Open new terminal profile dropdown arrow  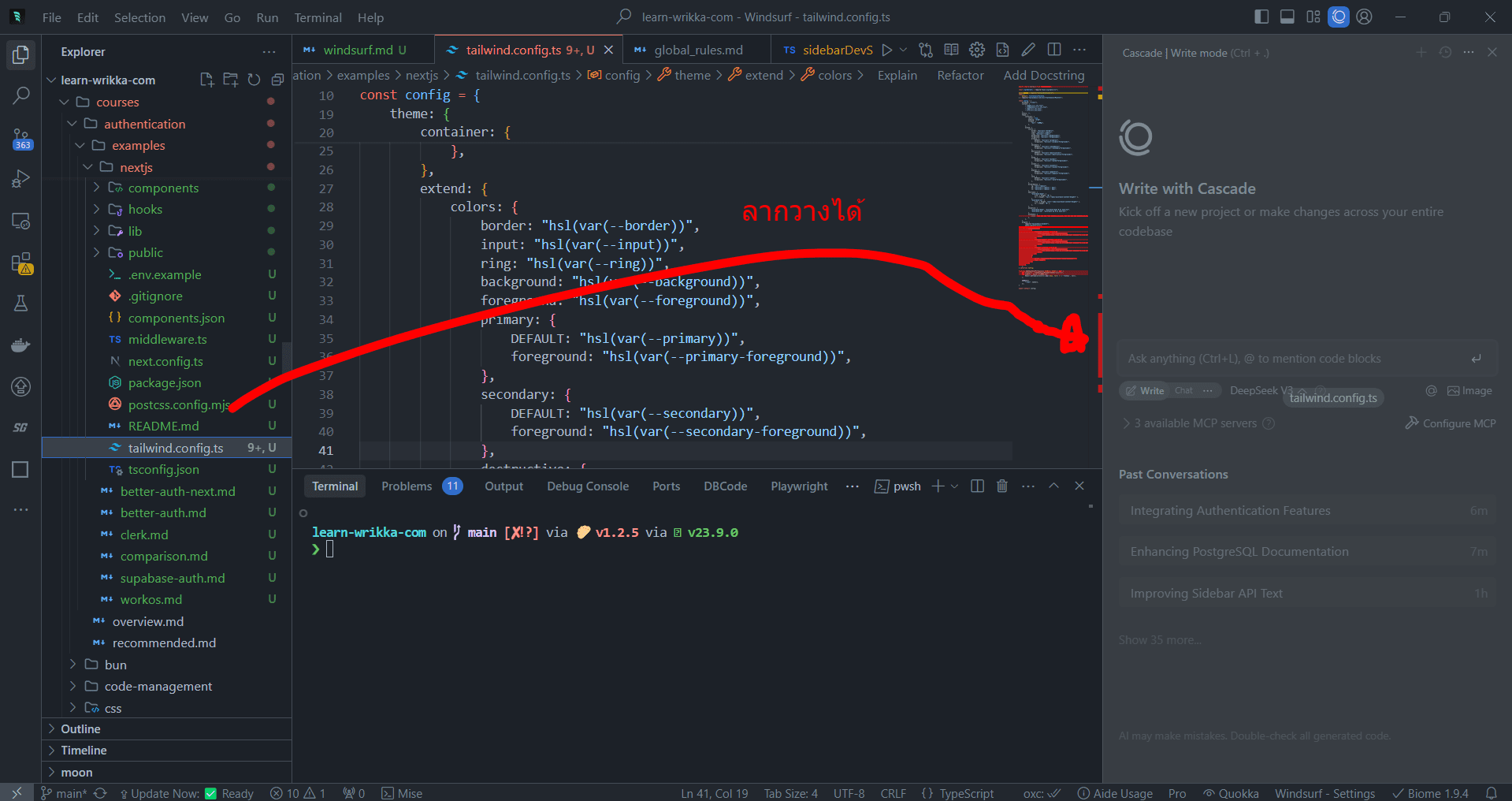click(x=955, y=486)
